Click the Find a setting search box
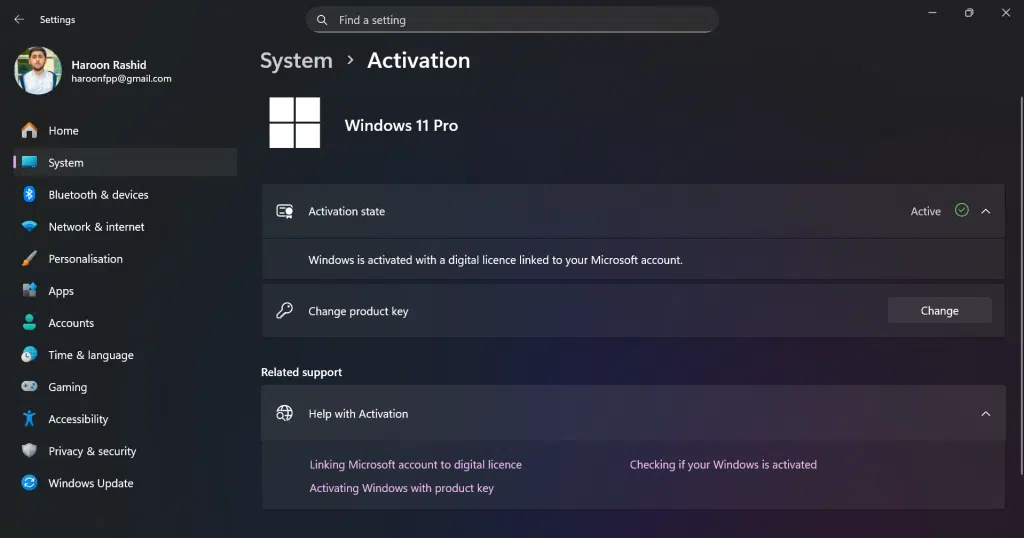1024x538 pixels. coord(512,20)
